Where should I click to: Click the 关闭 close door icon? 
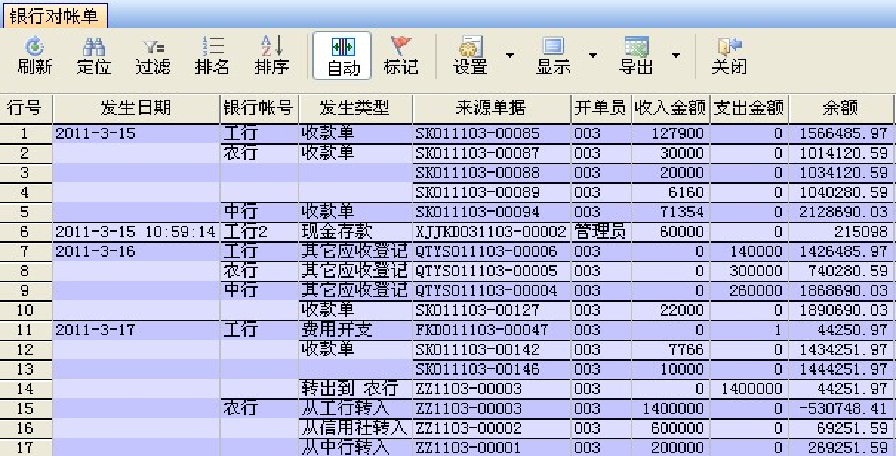tap(728, 47)
